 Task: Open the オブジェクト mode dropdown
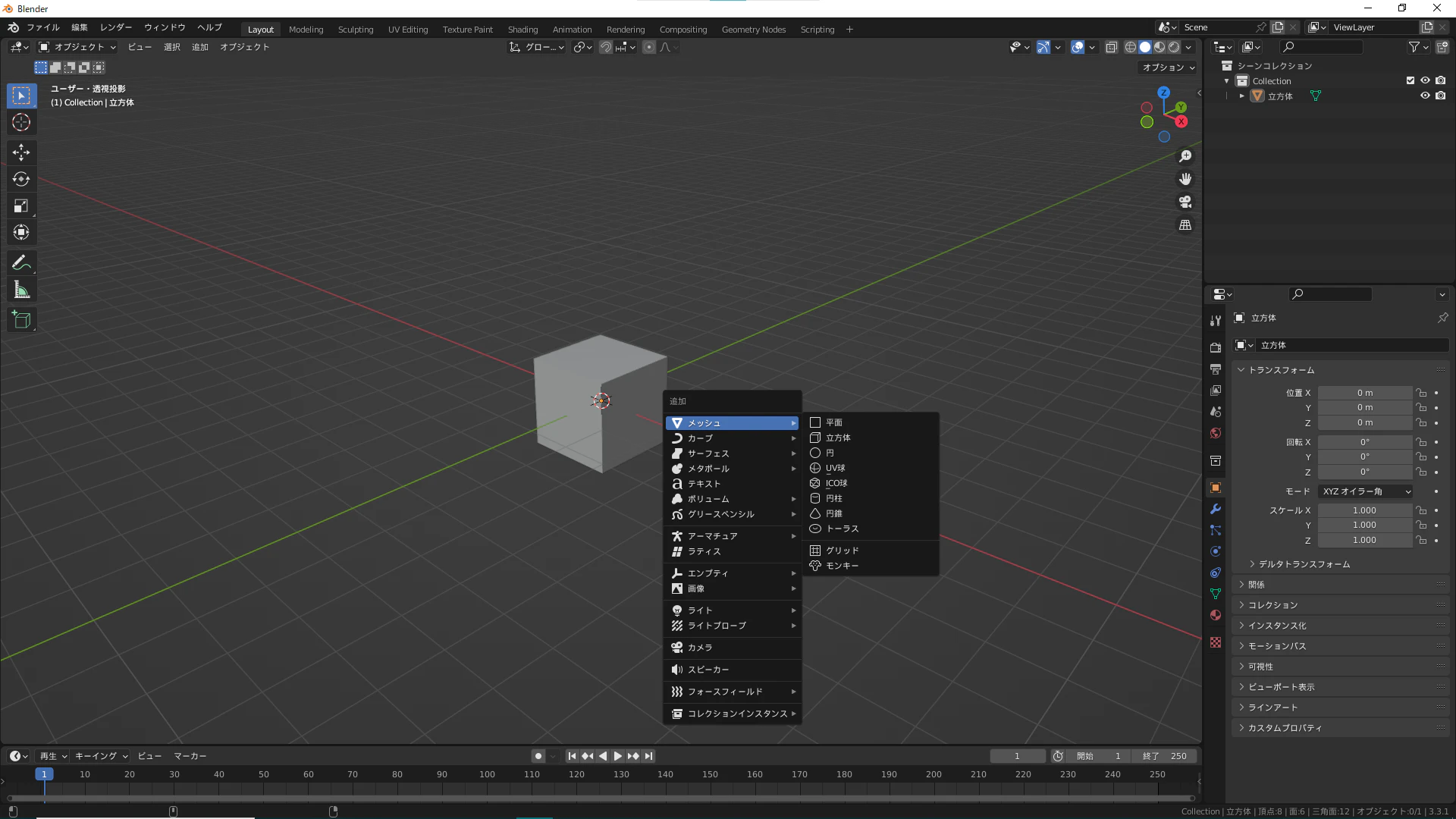(77, 47)
